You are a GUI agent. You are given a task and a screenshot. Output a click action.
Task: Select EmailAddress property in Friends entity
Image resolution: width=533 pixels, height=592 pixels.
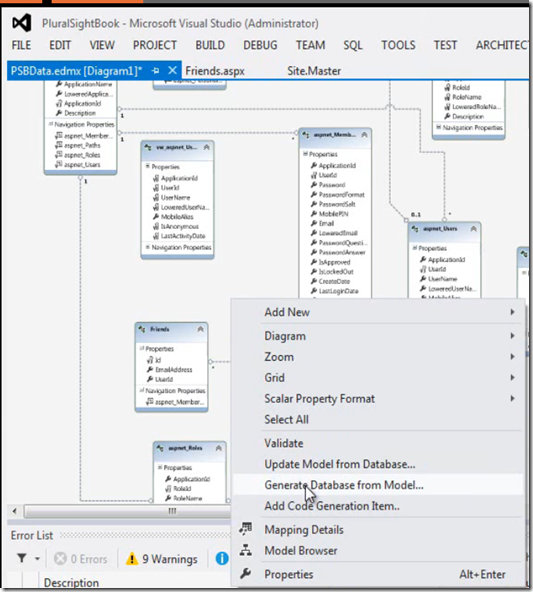170,370
